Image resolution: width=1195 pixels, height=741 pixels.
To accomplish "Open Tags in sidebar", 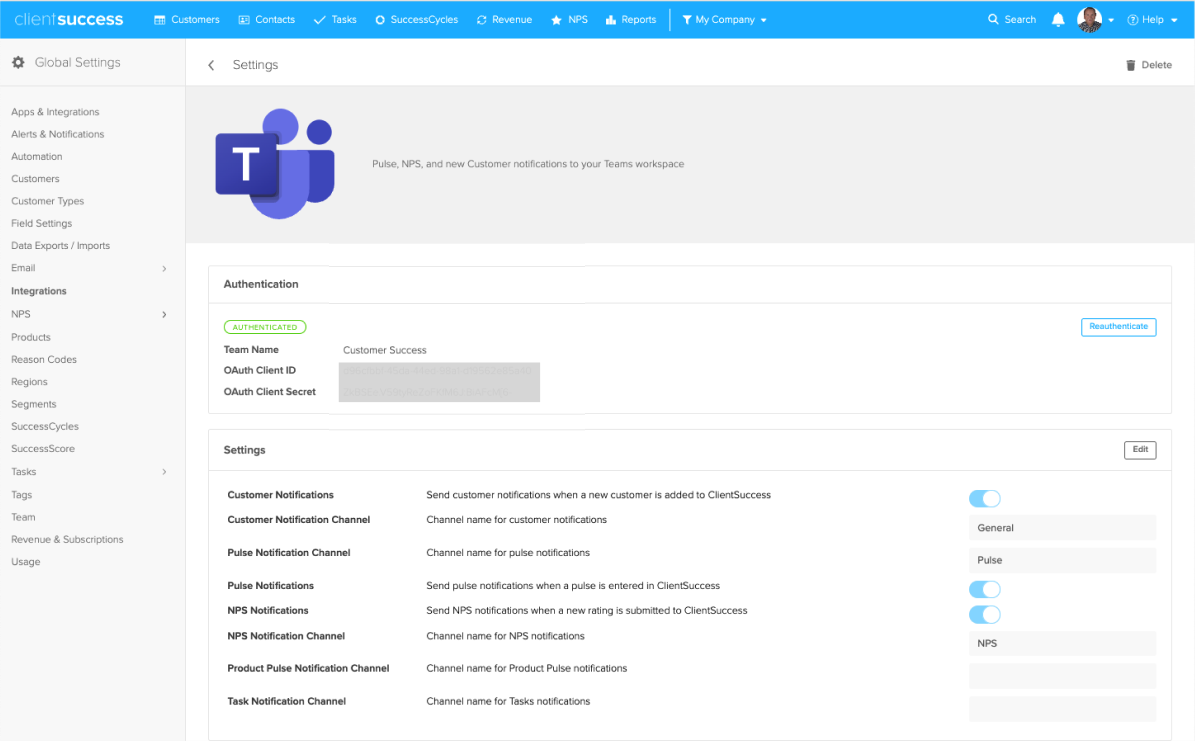I will click(21, 495).
